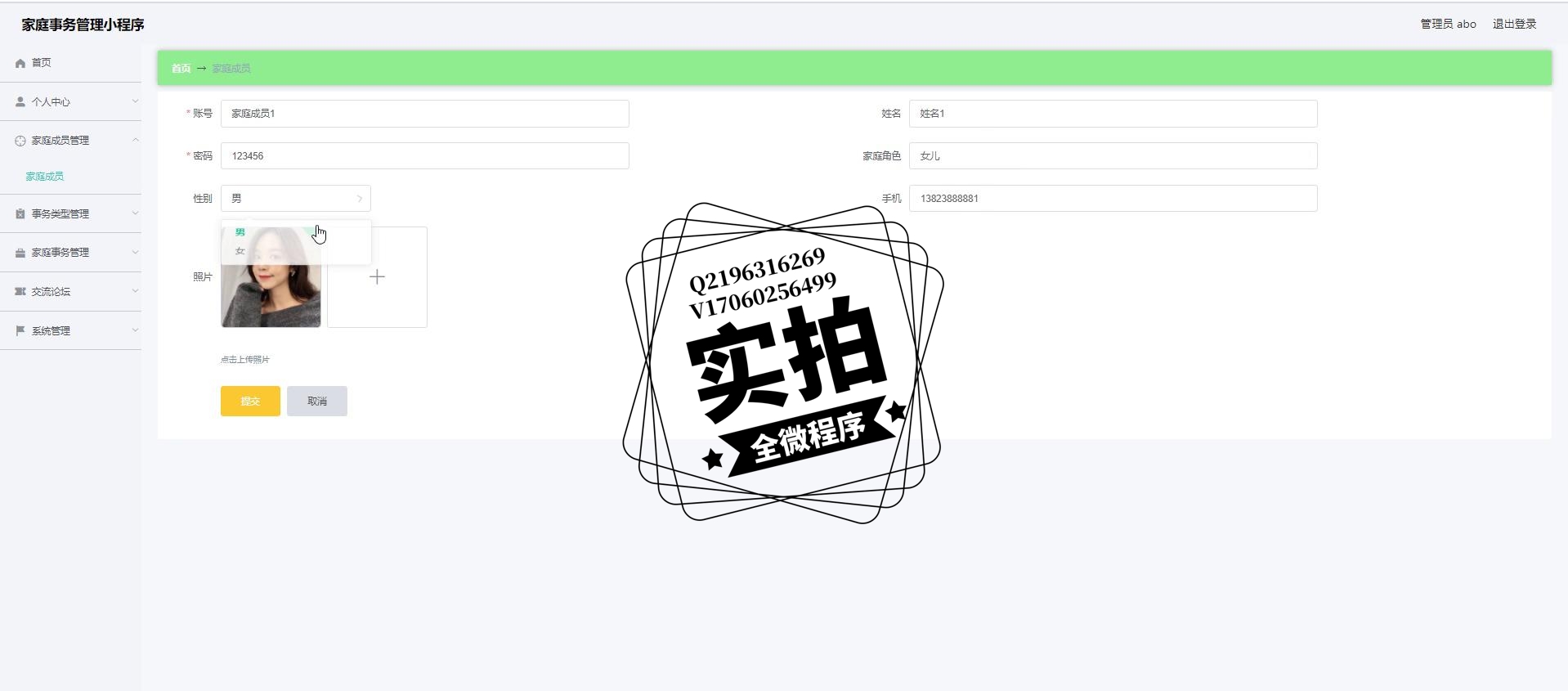This screenshot has height=691, width=1568.
Task: Expand the 个人中心 menu chevron
Action: 135,101
